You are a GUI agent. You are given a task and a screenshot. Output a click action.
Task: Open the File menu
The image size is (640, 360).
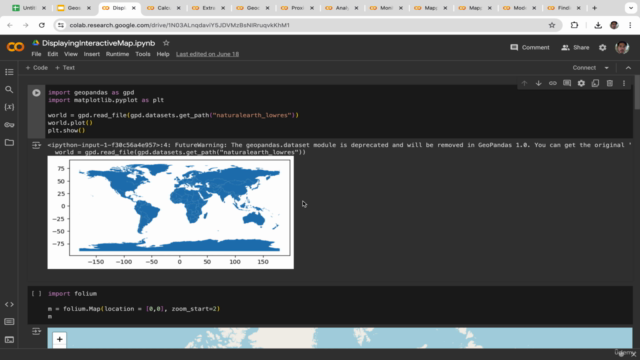pyautogui.click(x=36, y=54)
